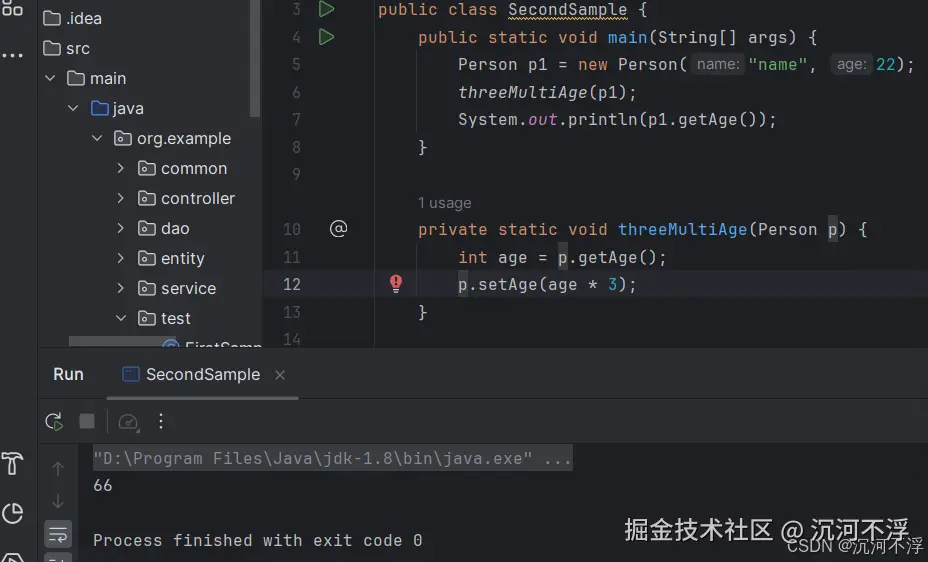Expand the entity package

click(x=121, y=259)
